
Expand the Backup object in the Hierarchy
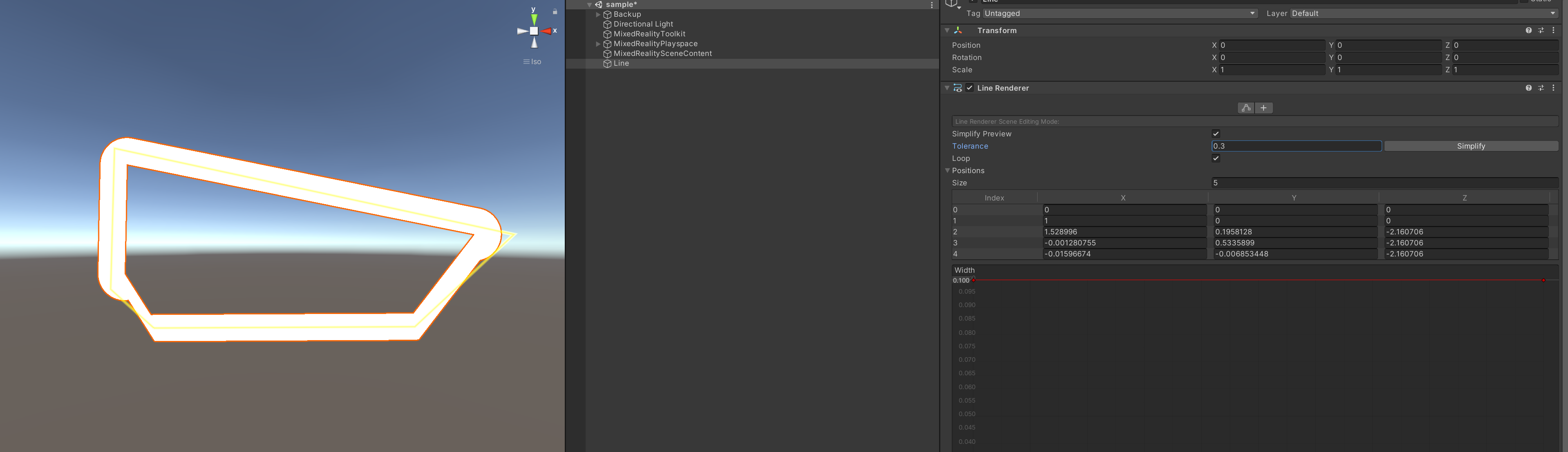coord(598,14)
